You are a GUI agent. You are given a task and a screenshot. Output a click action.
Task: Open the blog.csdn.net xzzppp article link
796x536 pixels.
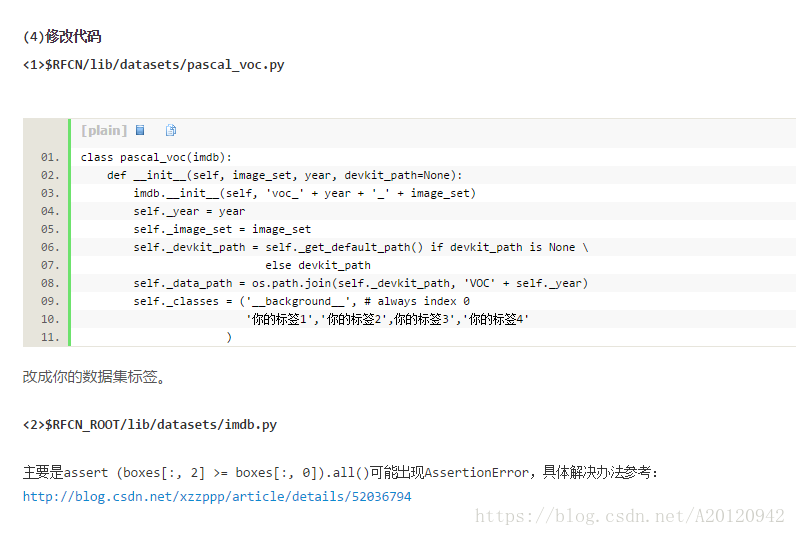pyautogui.click(x=217, y=496)
